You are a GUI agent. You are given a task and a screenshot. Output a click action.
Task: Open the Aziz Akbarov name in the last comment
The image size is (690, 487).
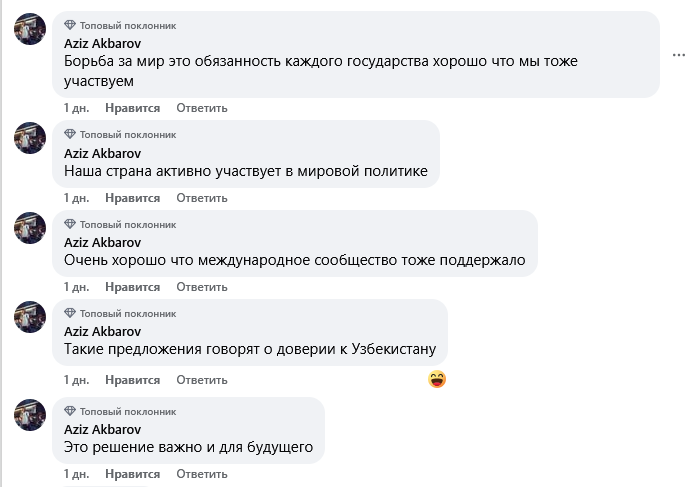tap(102, 429)
